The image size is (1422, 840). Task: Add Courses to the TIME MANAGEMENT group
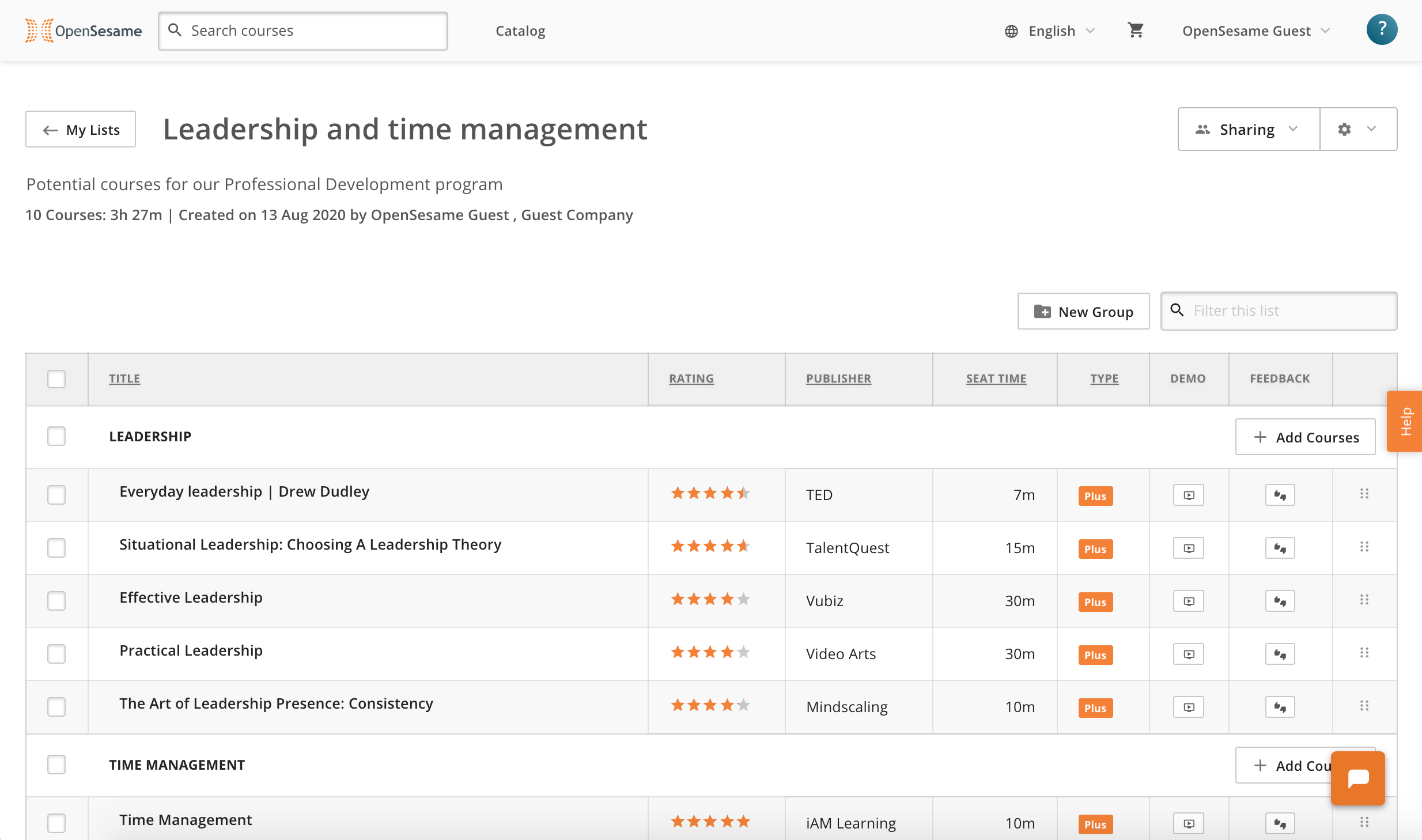1283,765
